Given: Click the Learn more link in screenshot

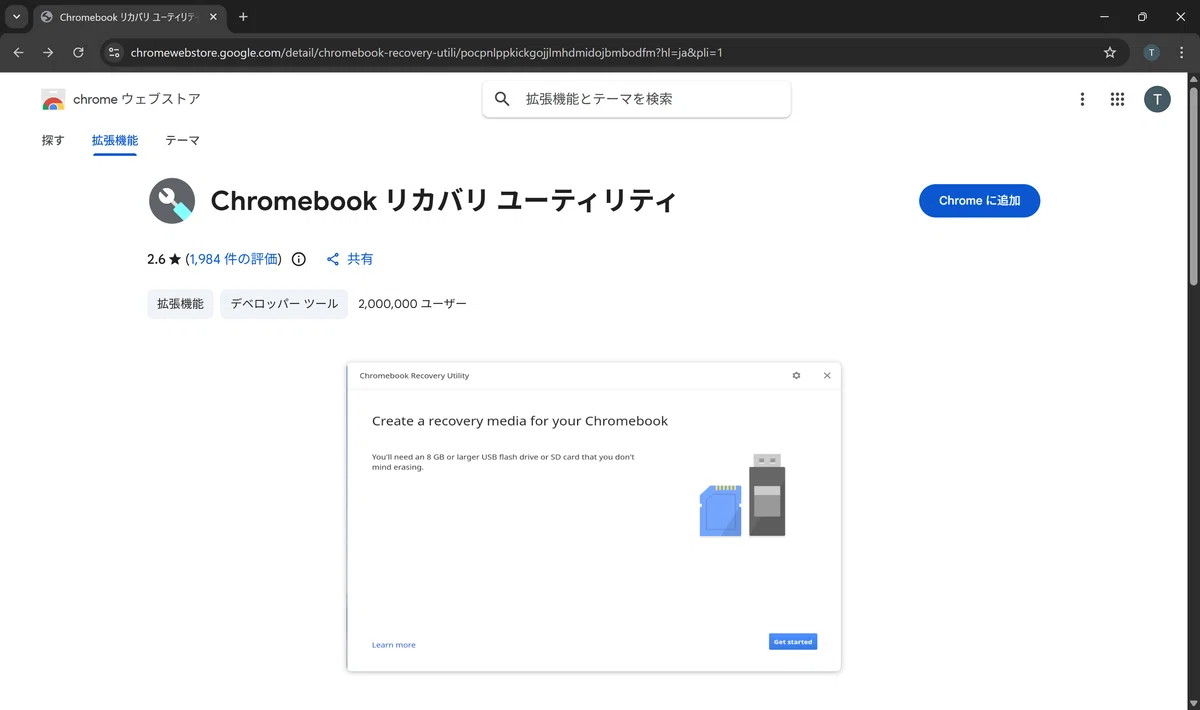Looking at the screenshot, I should (x=394, y=645).
